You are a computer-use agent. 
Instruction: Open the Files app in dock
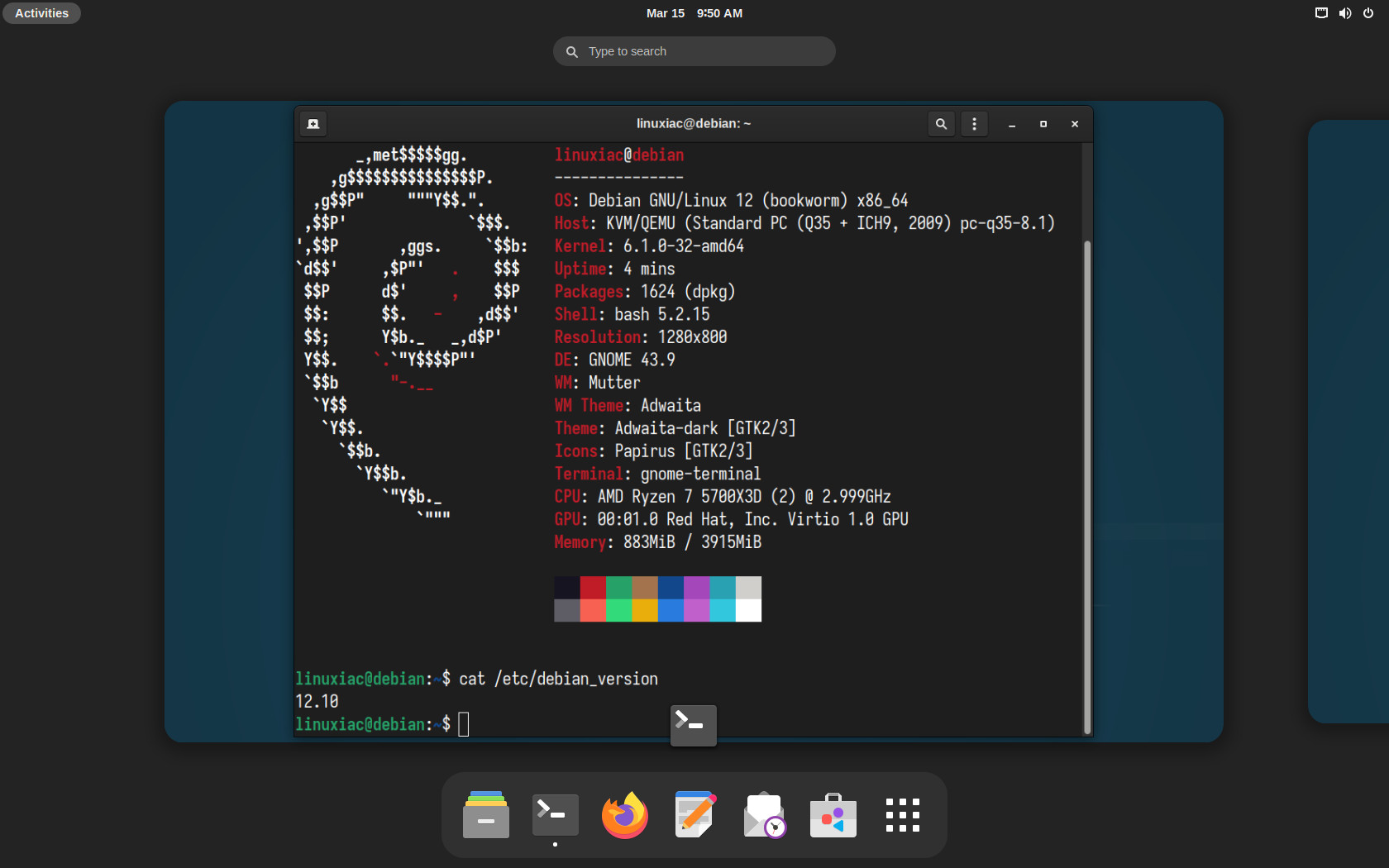[x=486, y=815]
